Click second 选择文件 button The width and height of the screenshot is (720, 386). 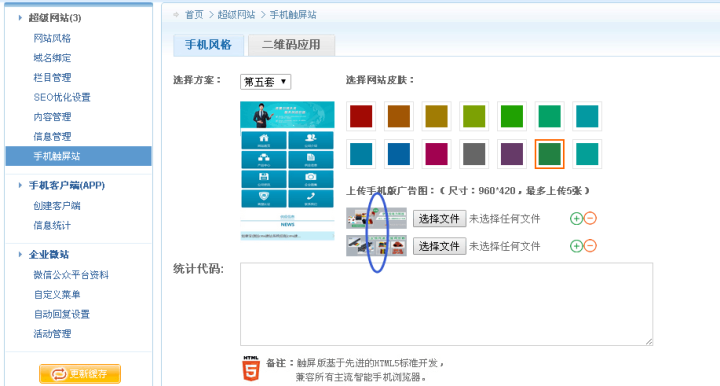(439, 246)
